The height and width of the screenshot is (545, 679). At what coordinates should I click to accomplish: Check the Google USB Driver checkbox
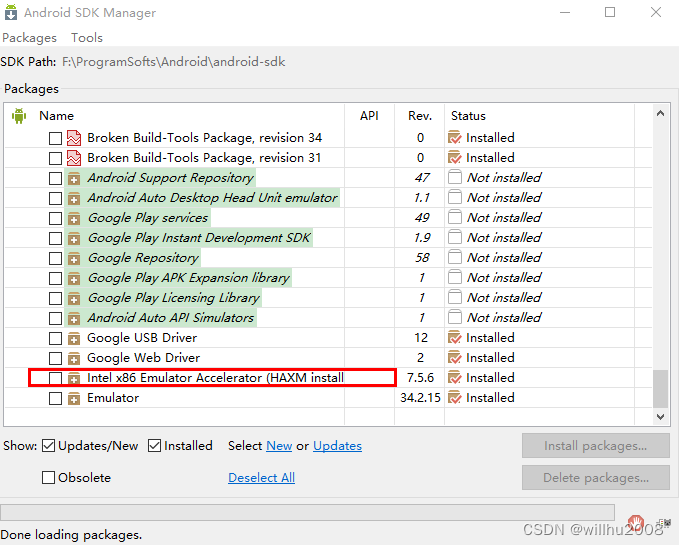(55, 338)
